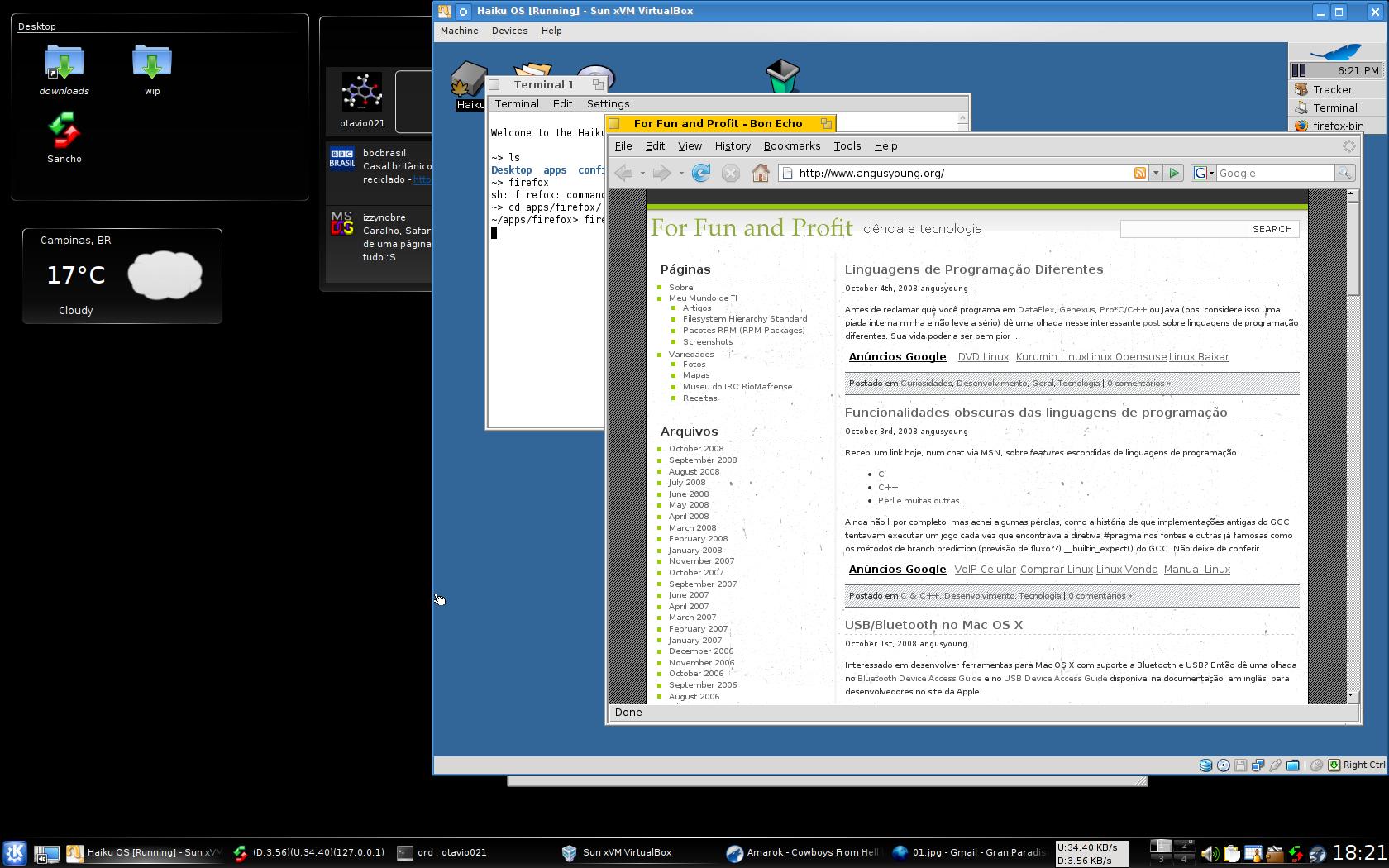Click 'DVD Linux' ad link

983,357
